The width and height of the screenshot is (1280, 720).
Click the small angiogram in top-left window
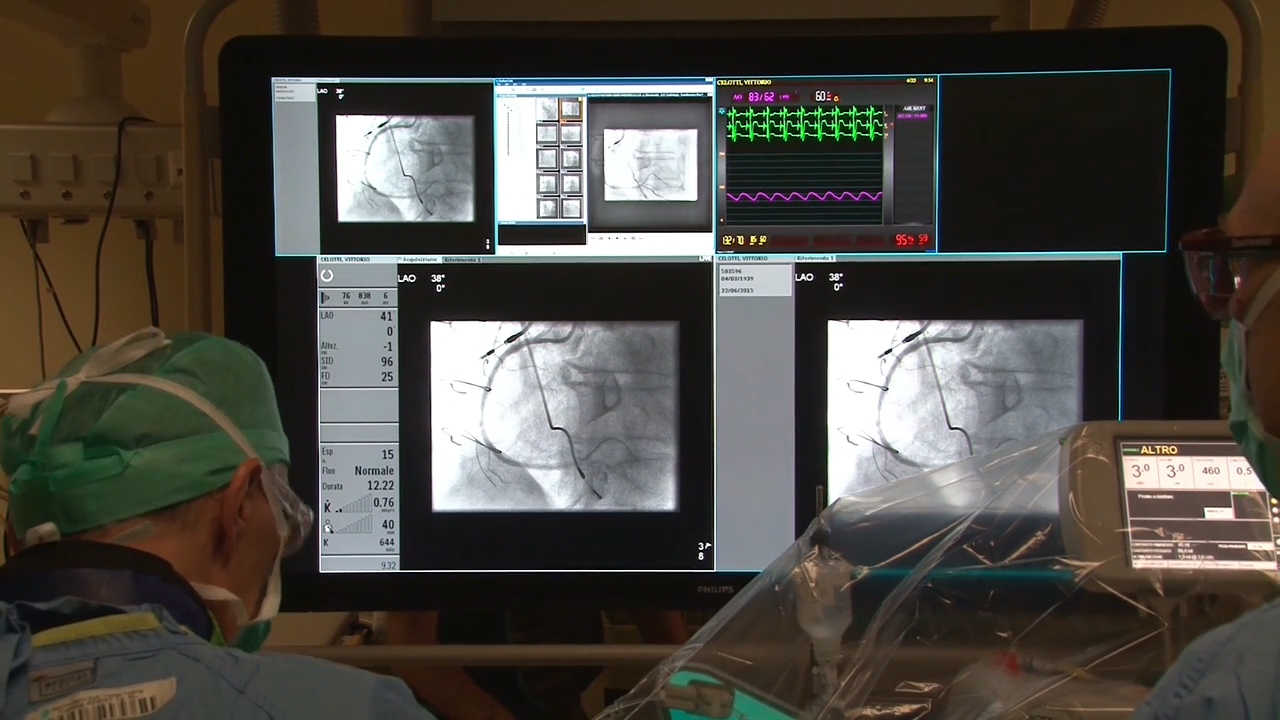pyautogui.click(x=405, y=168)
